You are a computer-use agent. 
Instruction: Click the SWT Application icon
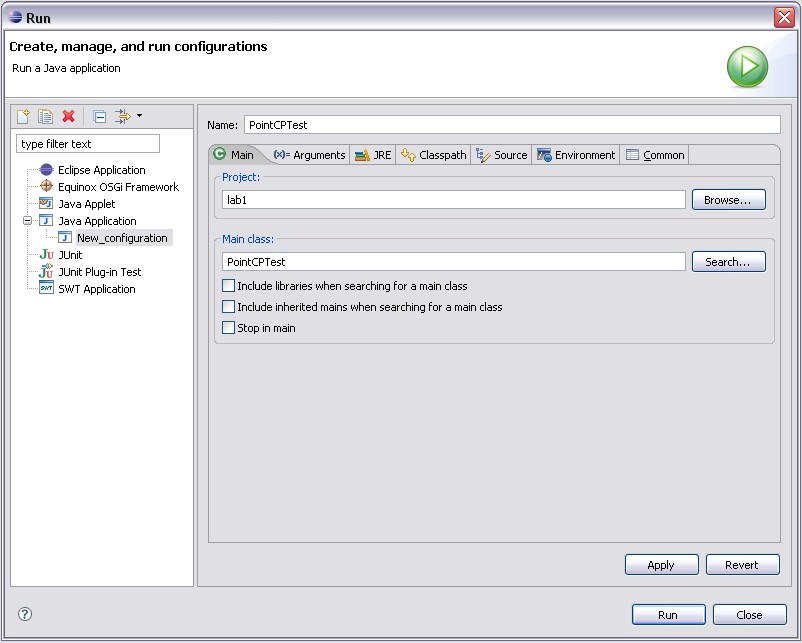pyautogui.click(x=47, y=288)
